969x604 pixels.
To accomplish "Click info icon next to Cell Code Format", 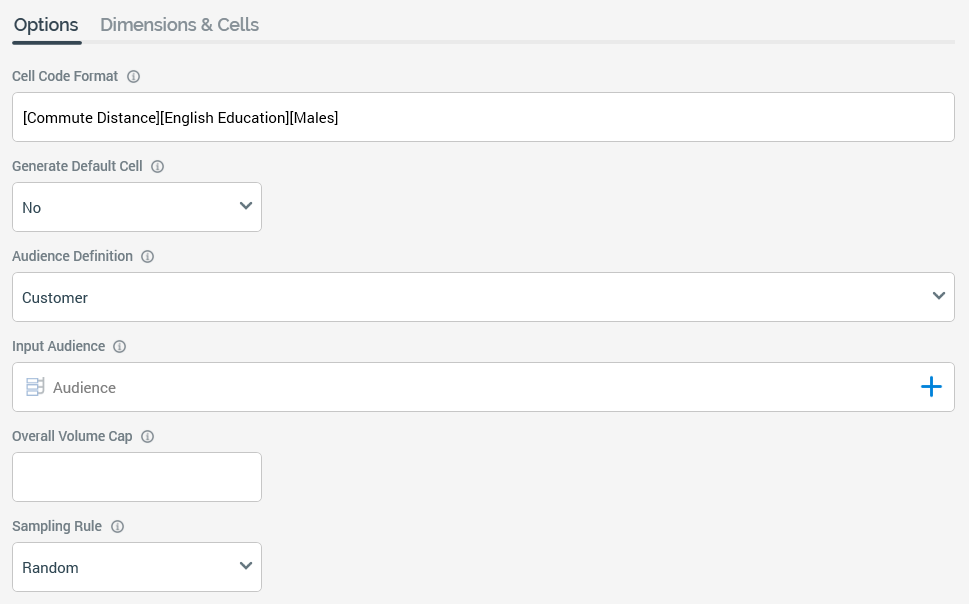I will 134,76.
